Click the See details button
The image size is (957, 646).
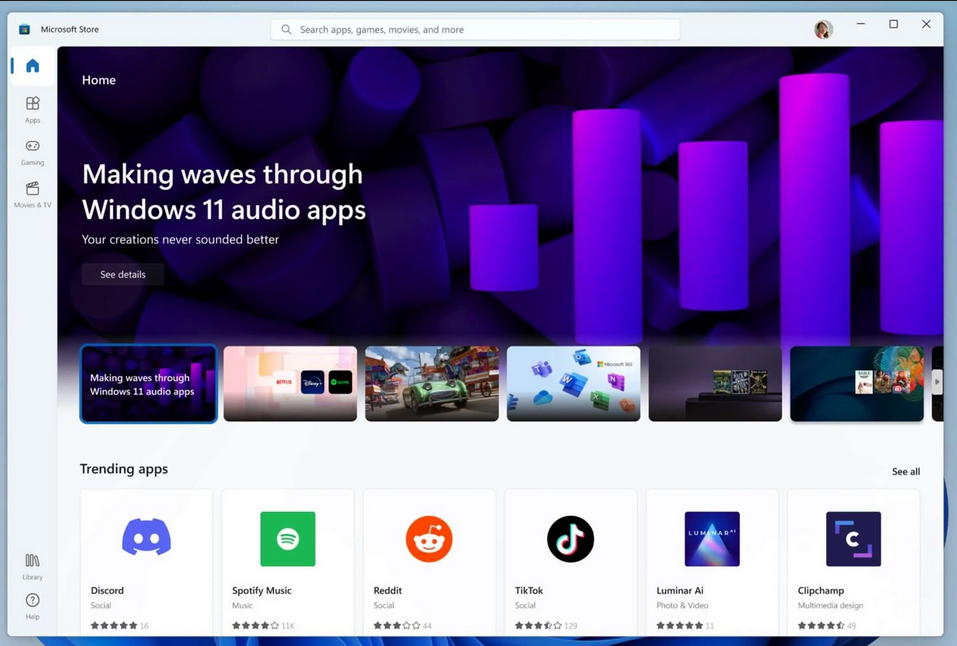123,274
